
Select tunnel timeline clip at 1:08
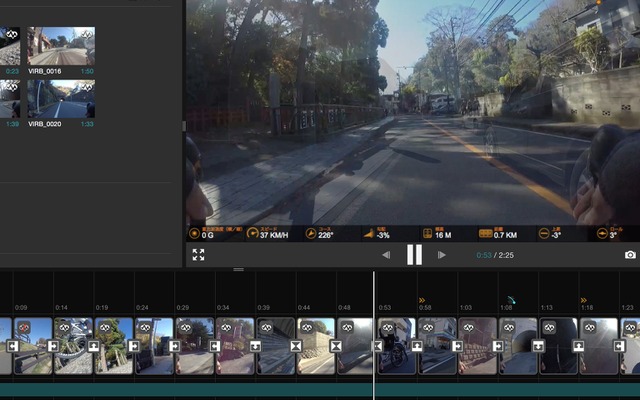pos(518,346)
